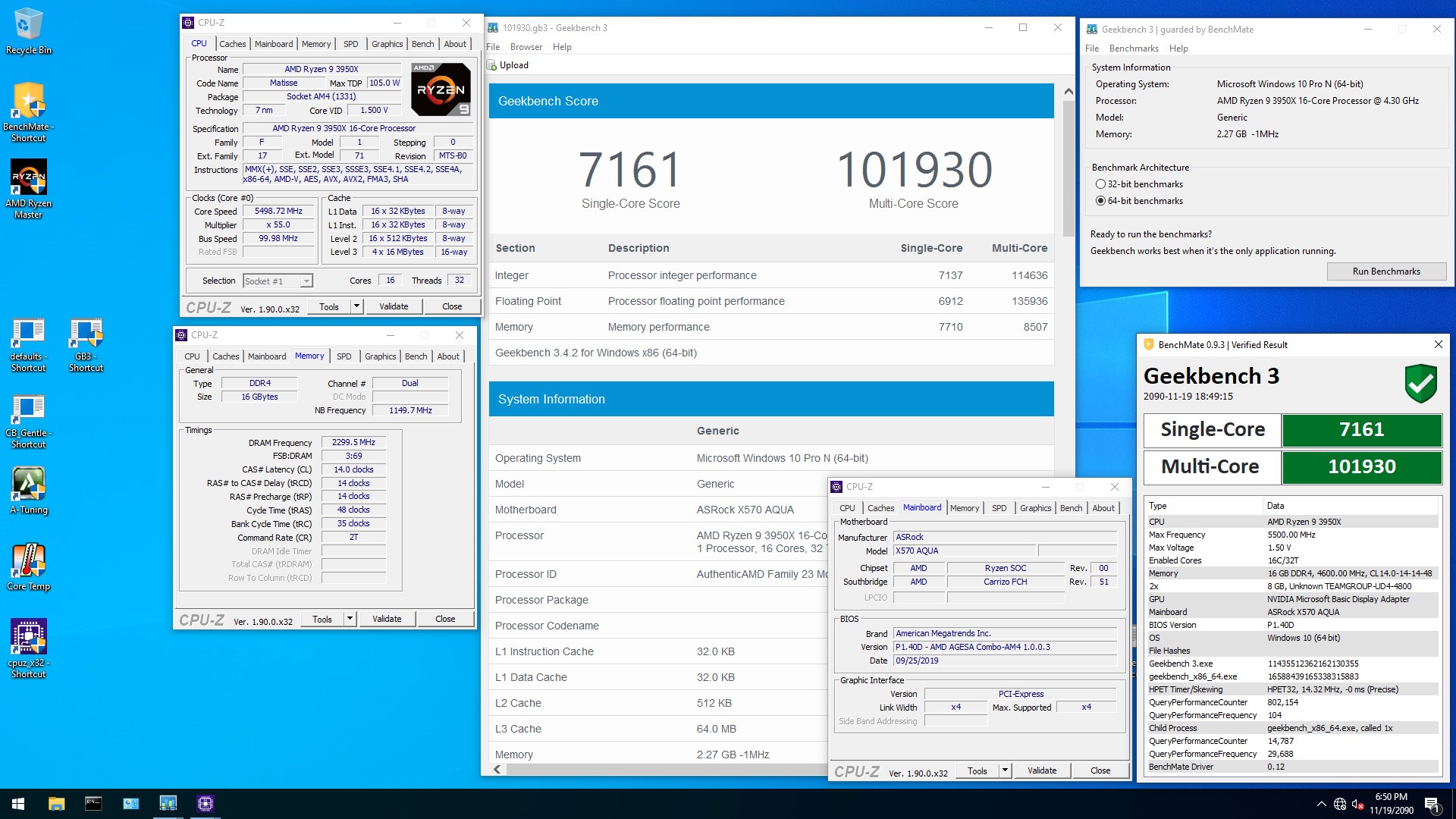Expand Tools dropdown arrow in CPU-Z Memory window
This screenshot has width=1456, height=819.
(x=350, y=619)
